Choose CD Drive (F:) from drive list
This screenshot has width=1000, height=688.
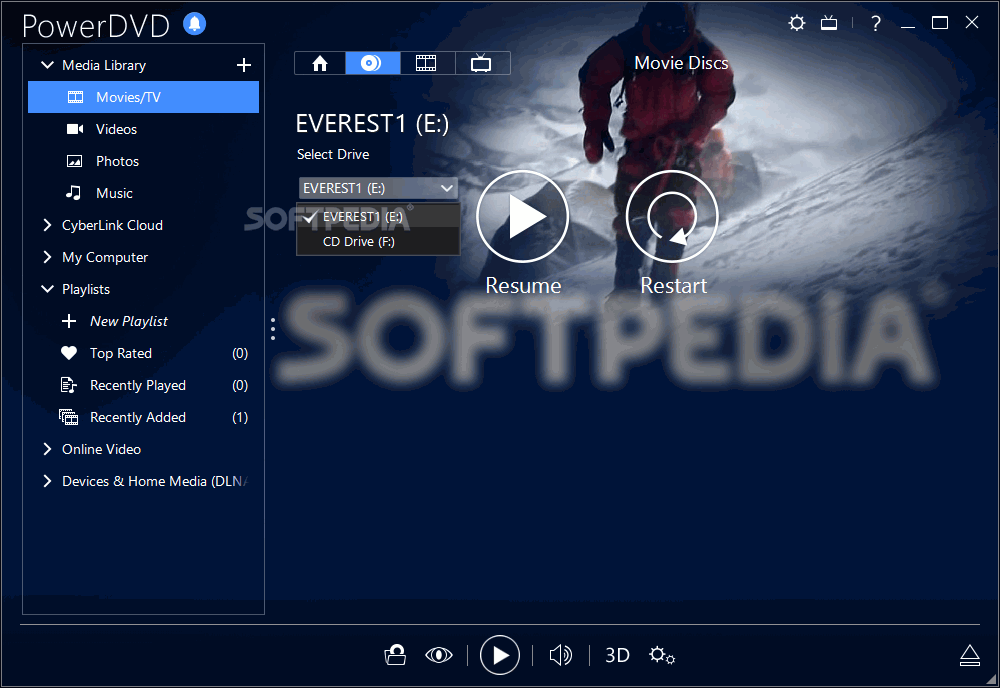(x=378, y=242)
